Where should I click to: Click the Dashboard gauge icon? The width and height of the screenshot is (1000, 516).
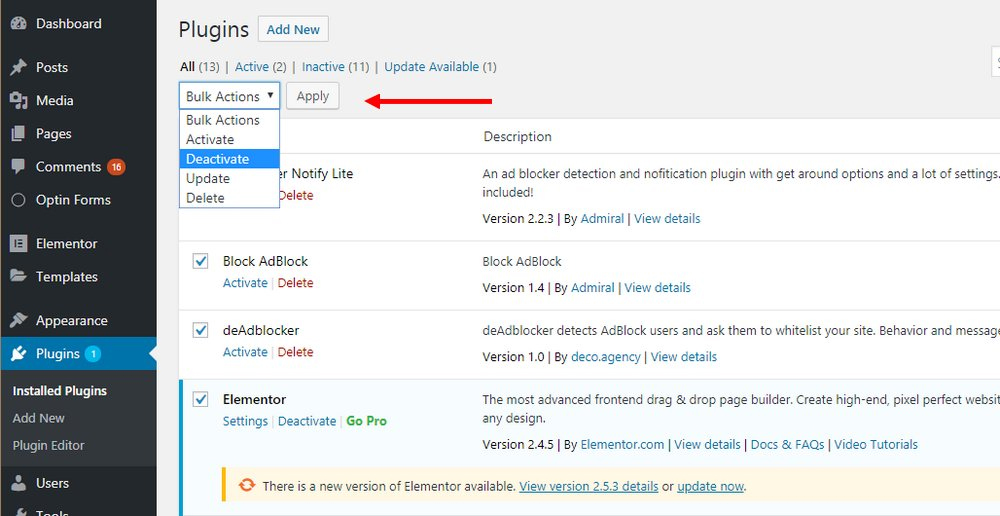pos(18,24)
